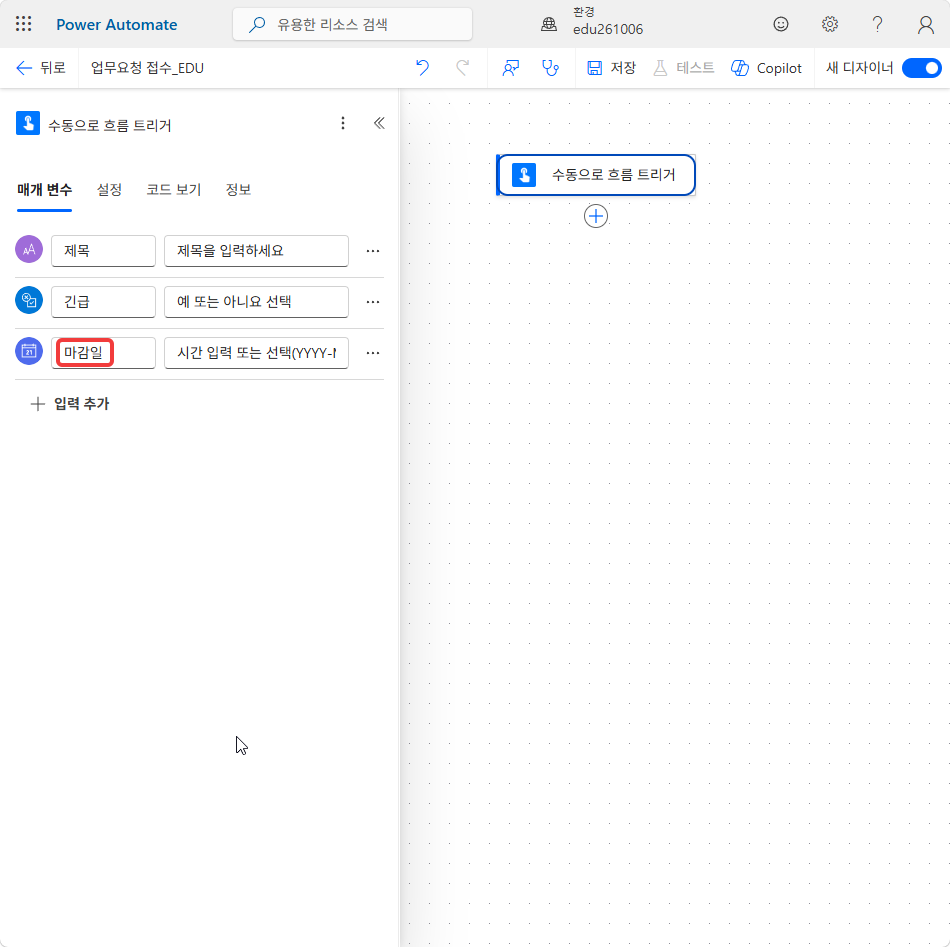Open the settings gear icon
The image size is (950, 947).
click(829, 24)
